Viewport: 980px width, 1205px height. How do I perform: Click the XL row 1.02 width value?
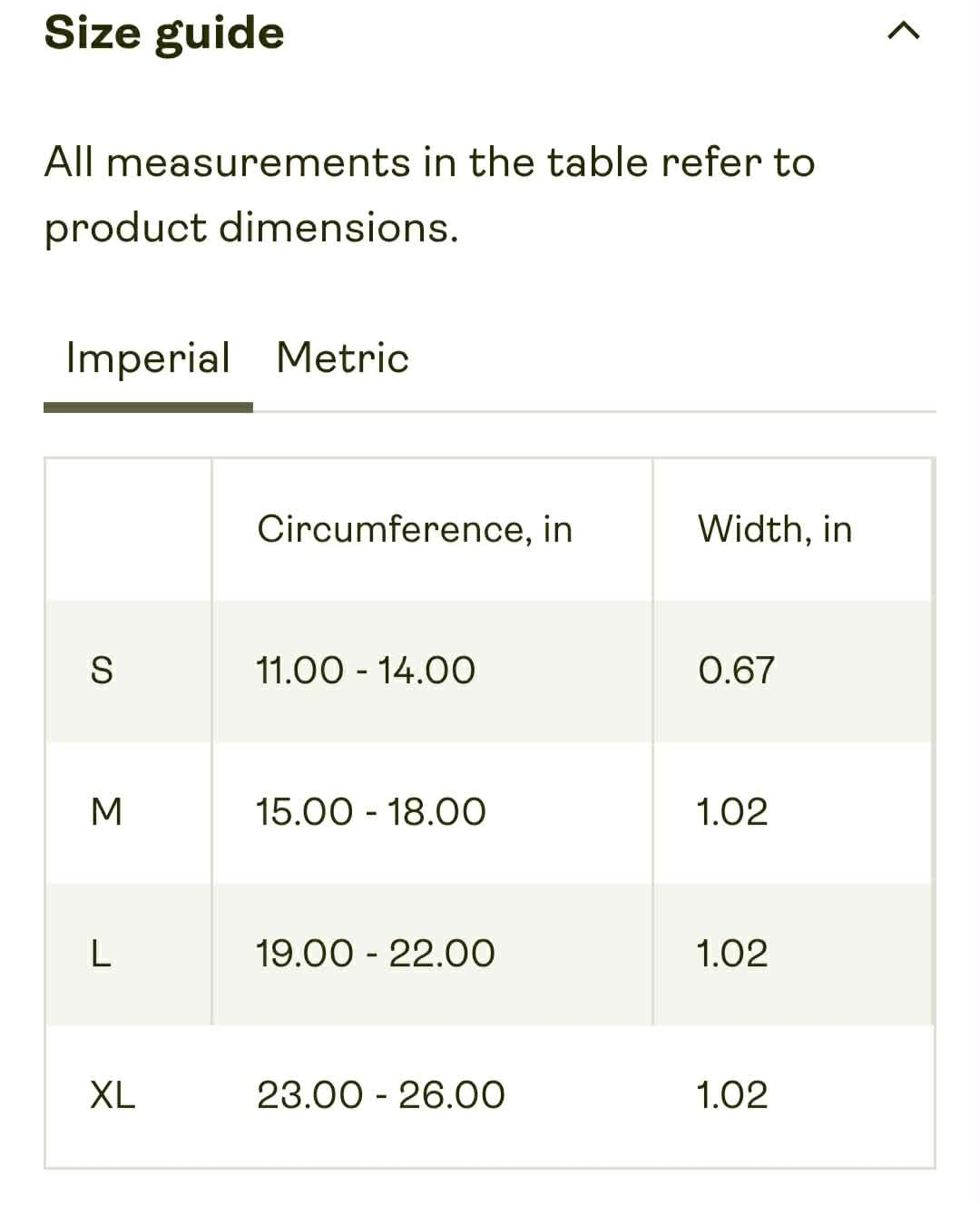pyautogui.click(x=732, y=1095)
